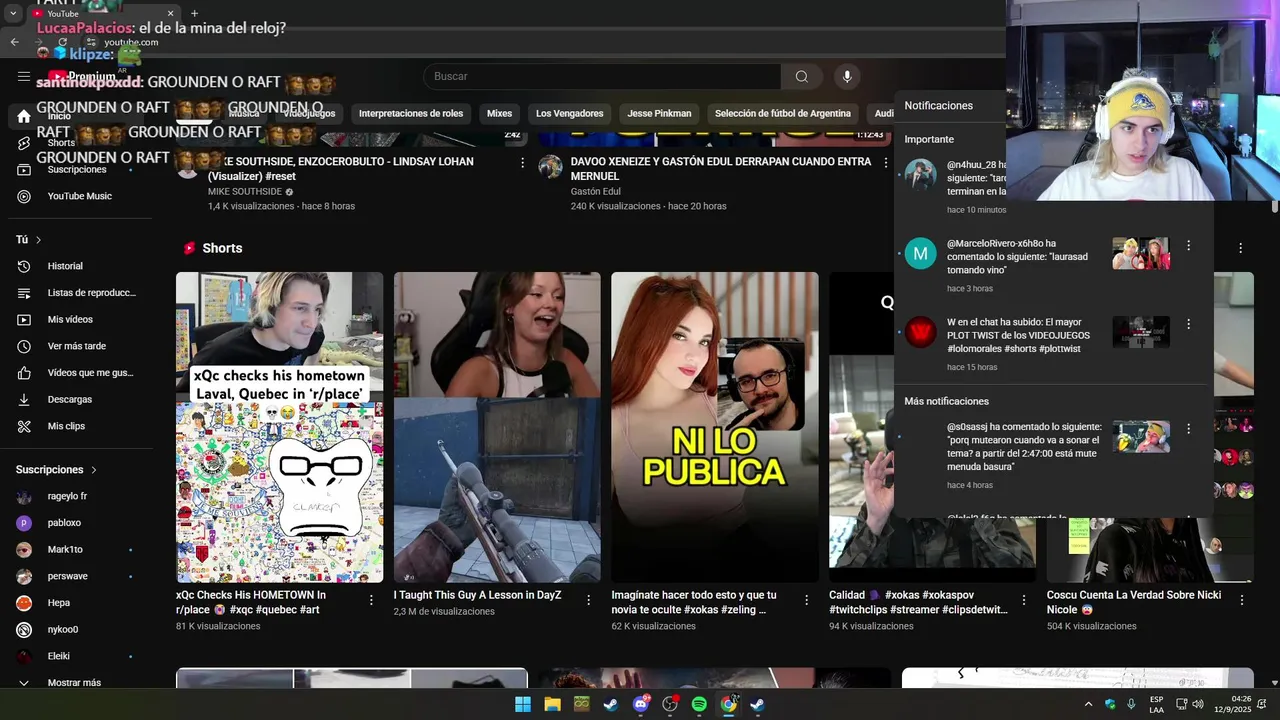
Task: Reload the page with browser refresh icon
Action: pos(63,42)
